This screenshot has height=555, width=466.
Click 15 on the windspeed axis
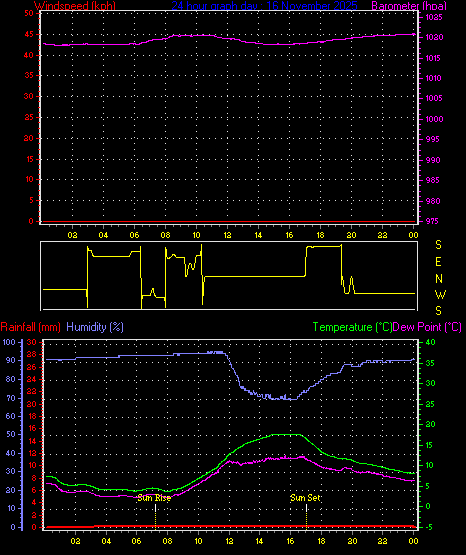click(x=29, y=159)
